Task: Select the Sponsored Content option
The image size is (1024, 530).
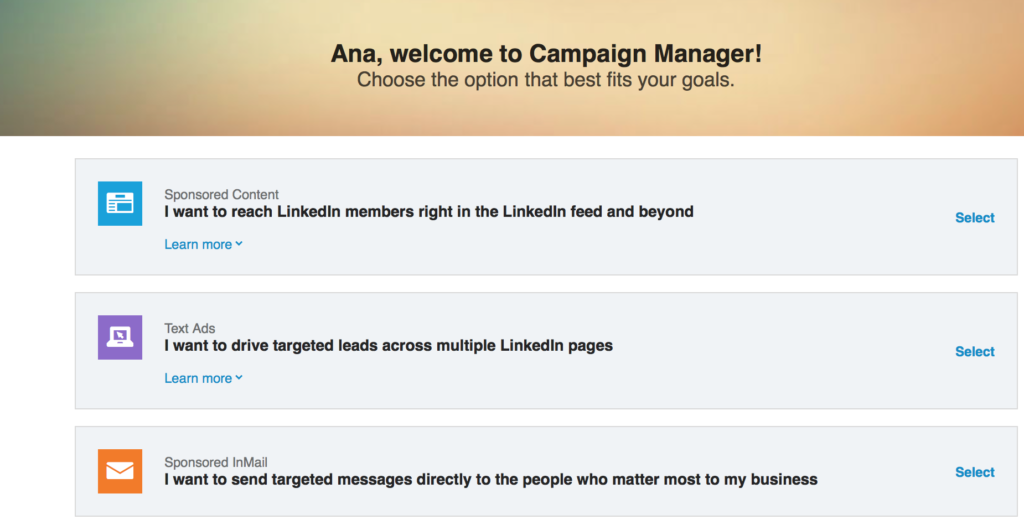Action: (974, 217)
